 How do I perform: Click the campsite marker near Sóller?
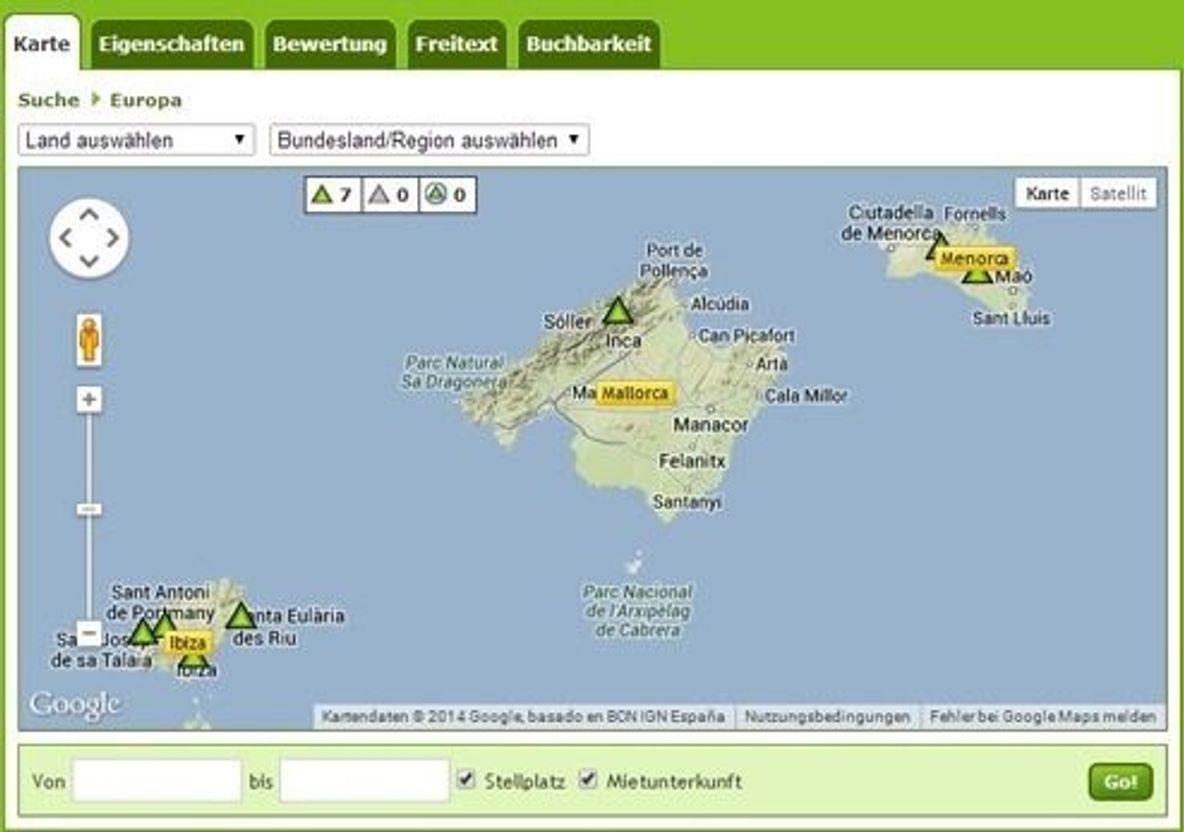point(618,311)
